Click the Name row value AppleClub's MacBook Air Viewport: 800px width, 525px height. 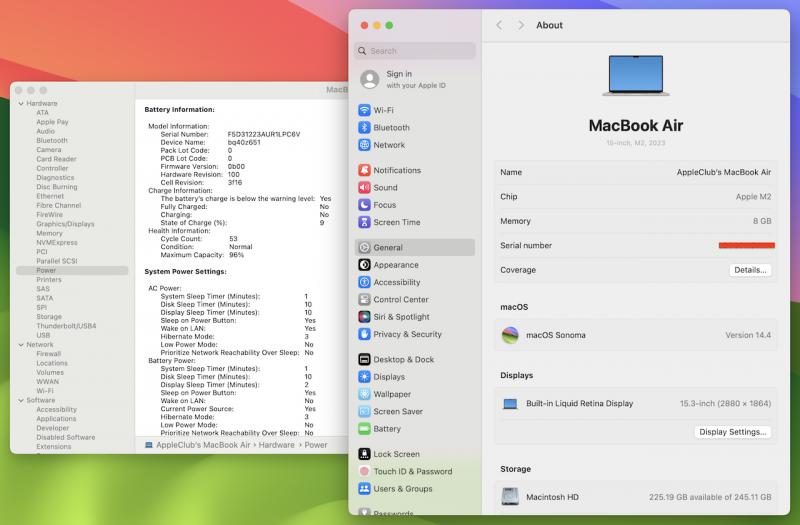[x=723, y=172]
